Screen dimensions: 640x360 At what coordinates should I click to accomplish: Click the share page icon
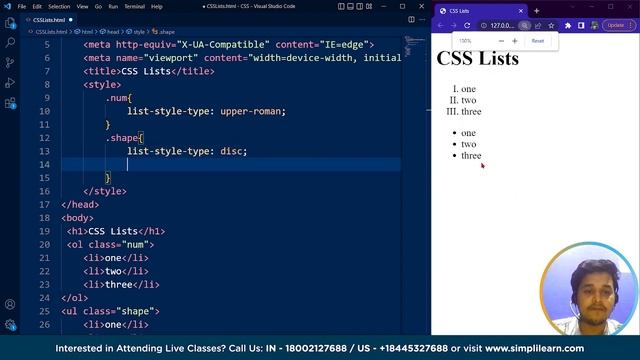[538, 25]
